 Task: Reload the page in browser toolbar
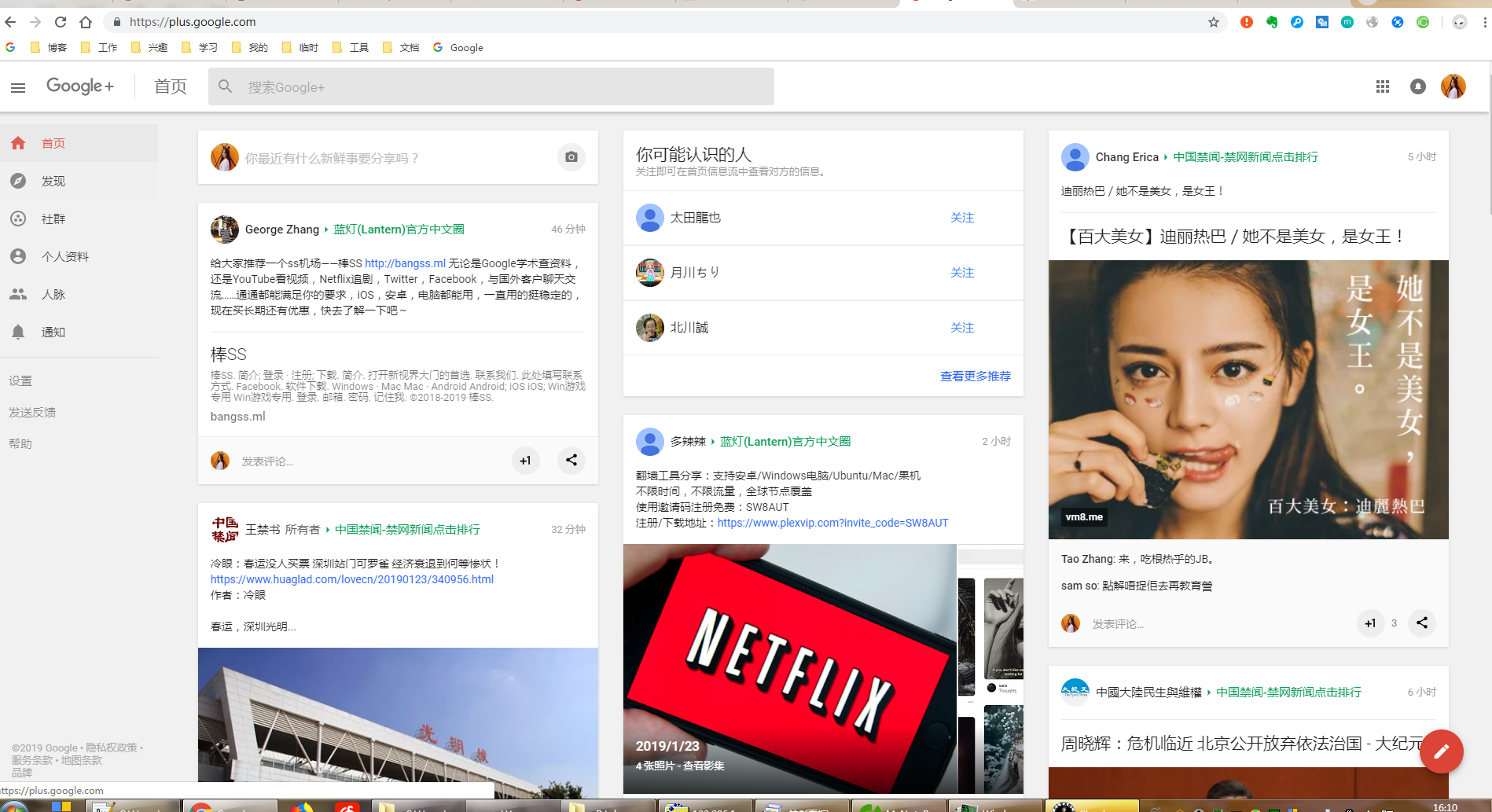pyautogui.click(x=61, y=22)
